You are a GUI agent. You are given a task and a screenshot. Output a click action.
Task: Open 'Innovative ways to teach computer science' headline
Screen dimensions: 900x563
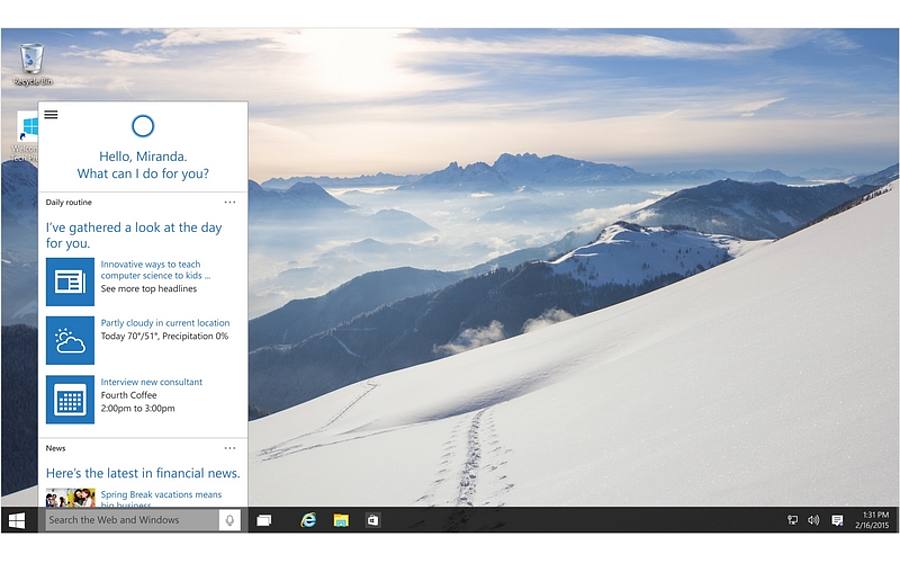click(155, 270)
